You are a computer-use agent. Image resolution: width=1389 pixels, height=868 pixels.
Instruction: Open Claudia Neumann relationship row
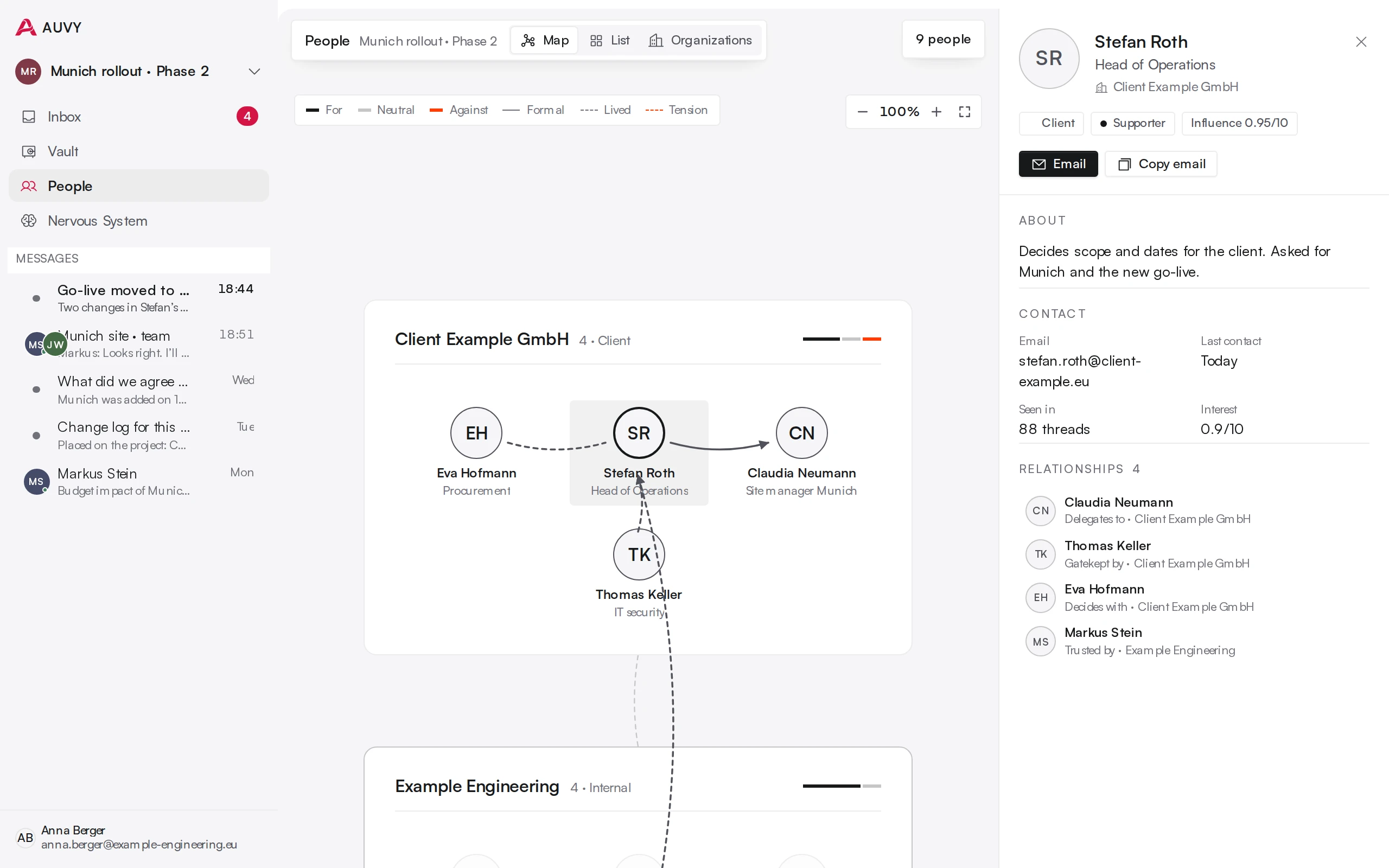click(1194, 510)
